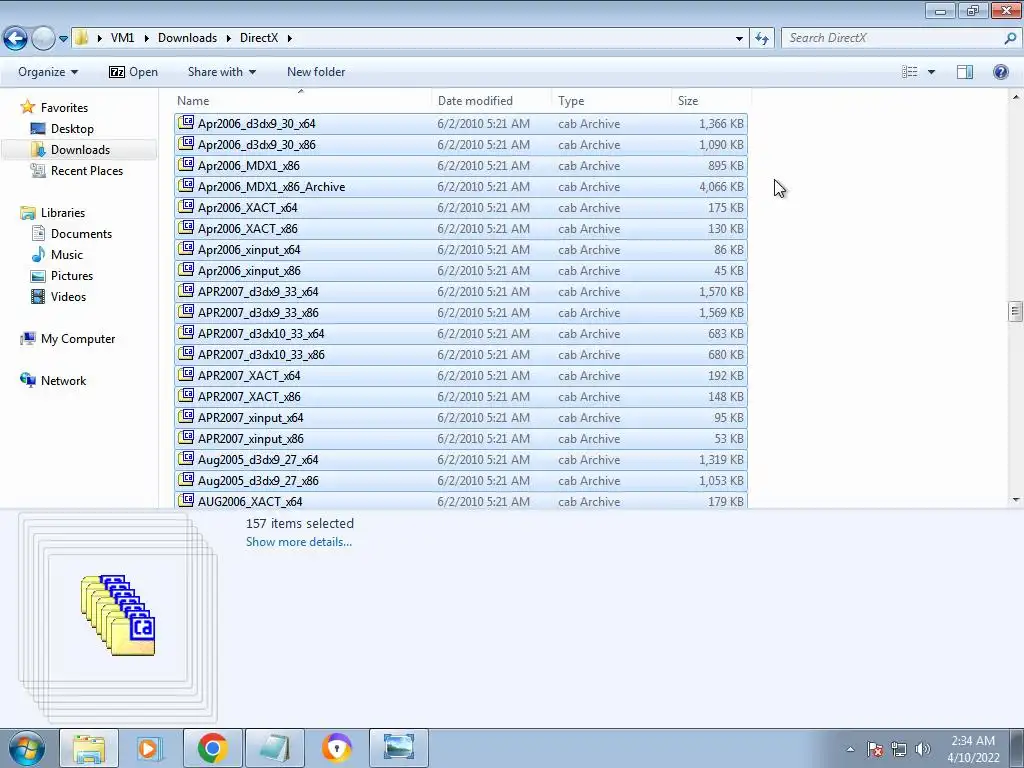1024x768 pixels.
Task: Select the Videos library
Action: pos(68,296)
